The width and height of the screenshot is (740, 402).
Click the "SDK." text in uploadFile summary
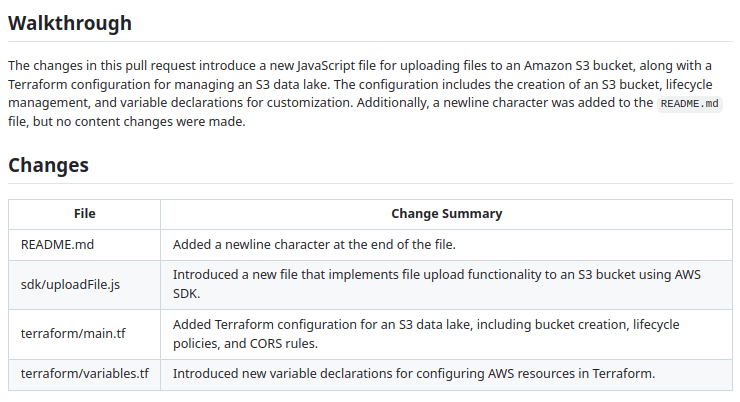[187, 294]
